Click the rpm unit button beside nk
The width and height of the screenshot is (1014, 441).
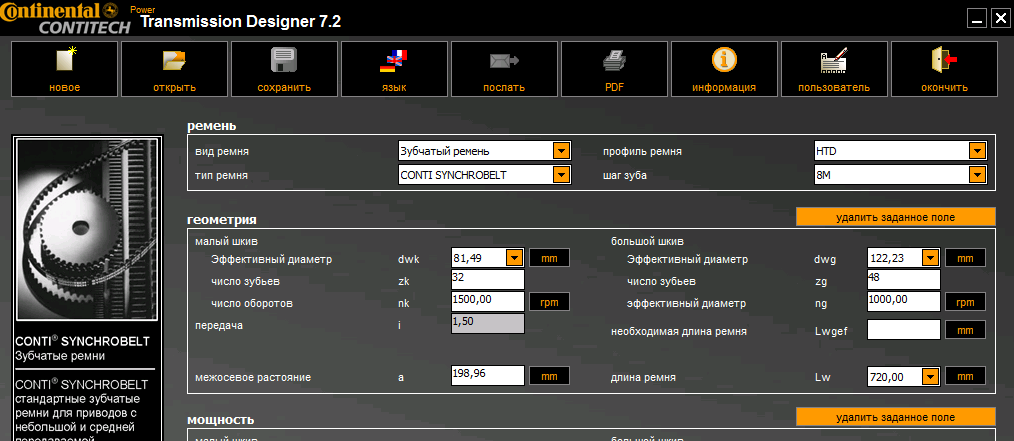549,301
